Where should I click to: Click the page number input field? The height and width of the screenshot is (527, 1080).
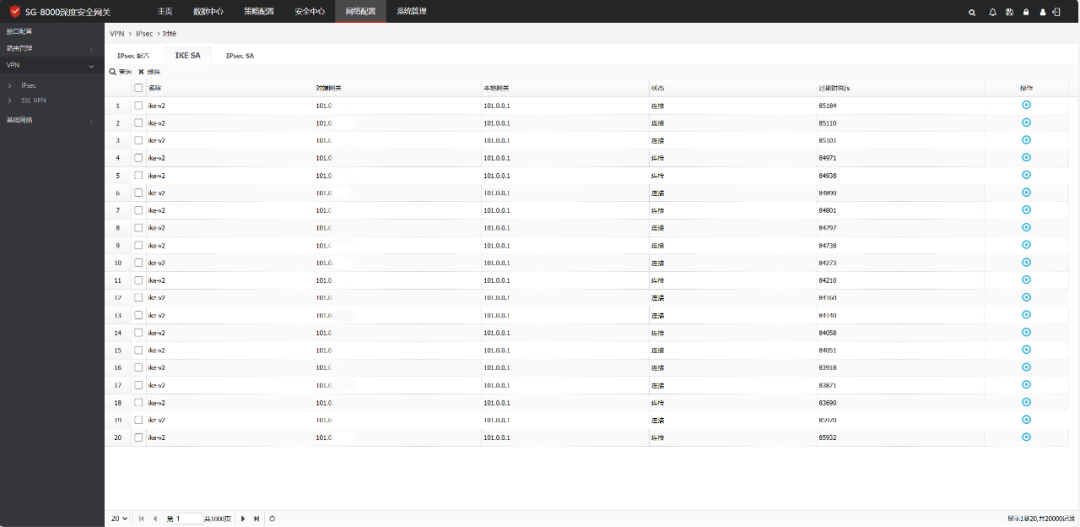188,518
